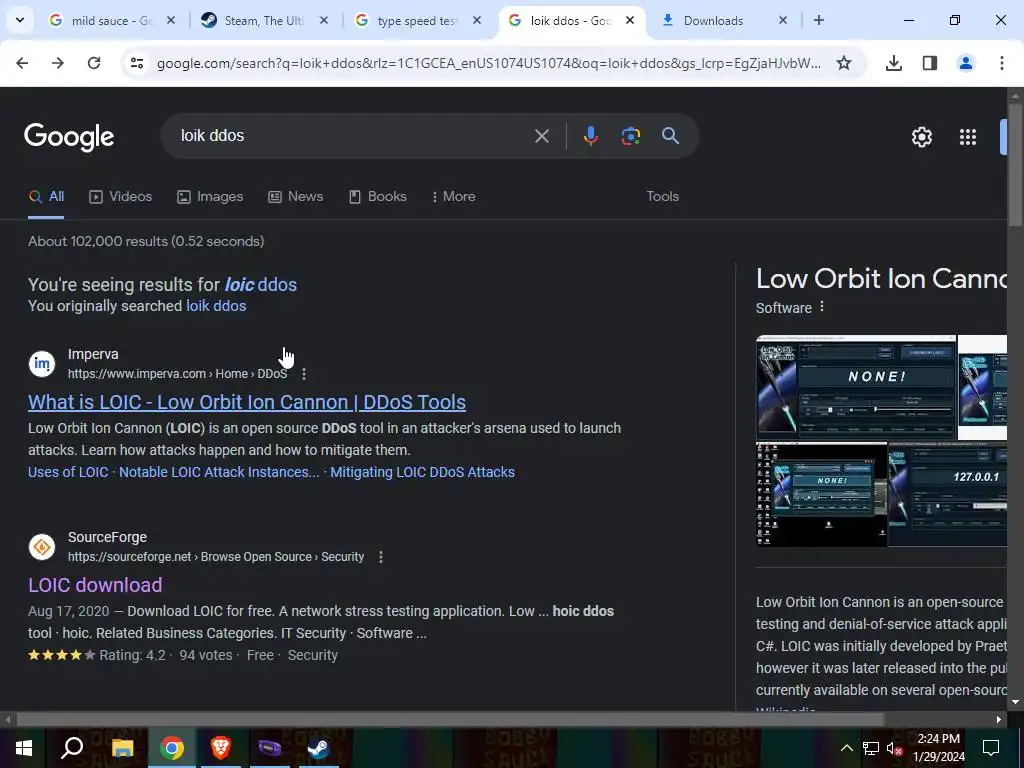This screenshot has height=768, width=1024.
Task: Open the Imperva result options menu
Action: pos(304,374)
